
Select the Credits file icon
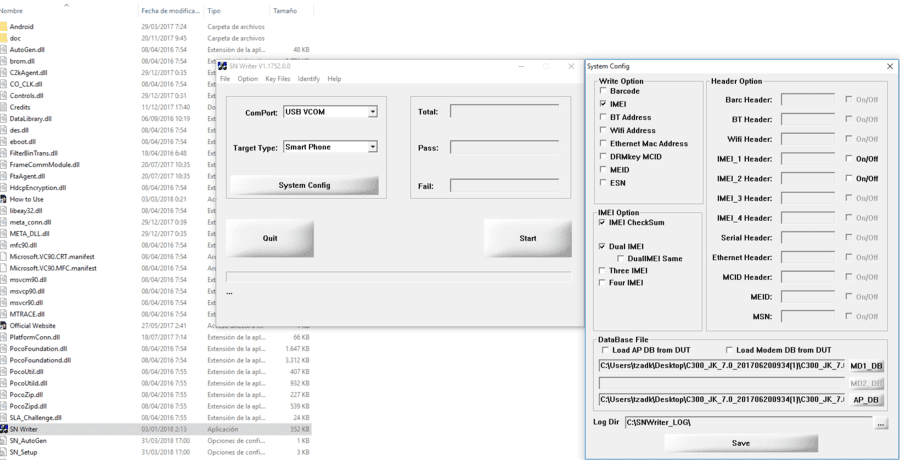click(x=3, y=107)
